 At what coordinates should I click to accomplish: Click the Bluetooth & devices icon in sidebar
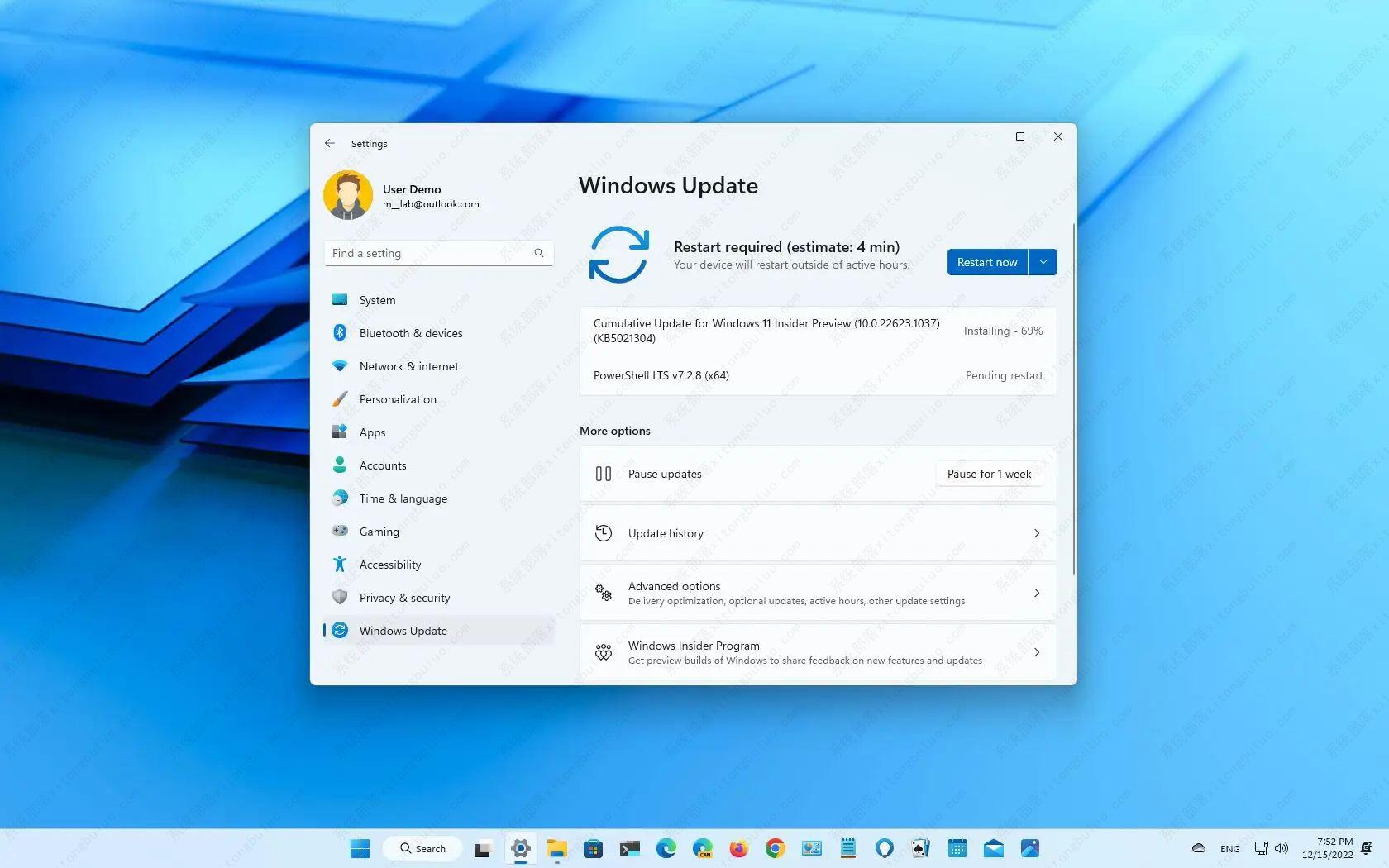pos(340,332)
